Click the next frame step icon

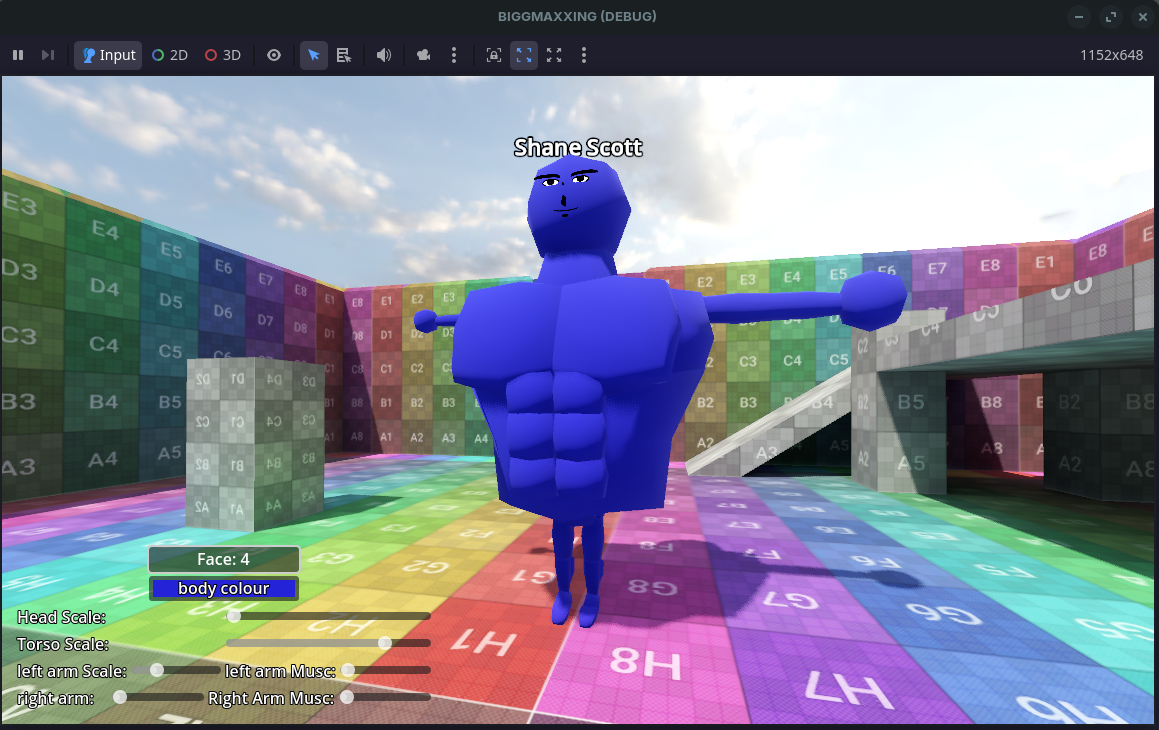[47, 55]
